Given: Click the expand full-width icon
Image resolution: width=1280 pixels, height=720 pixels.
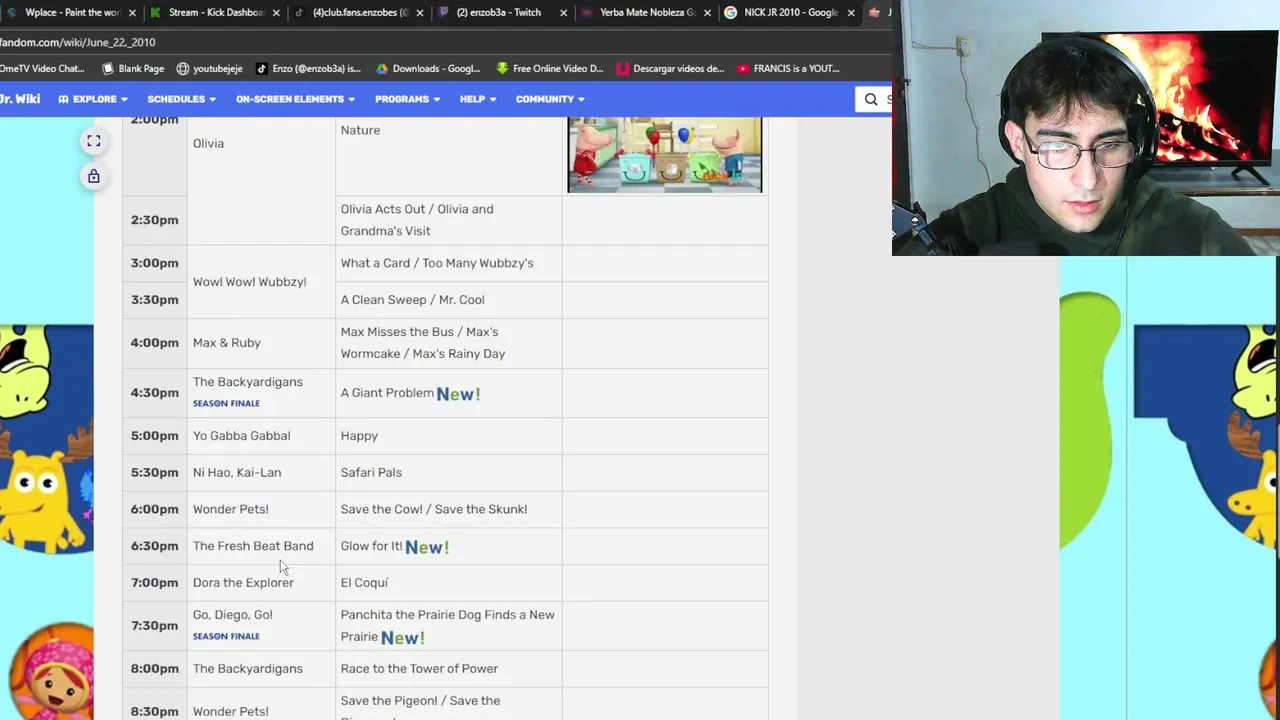Looking at the screenshot, I should coord(93,142).
